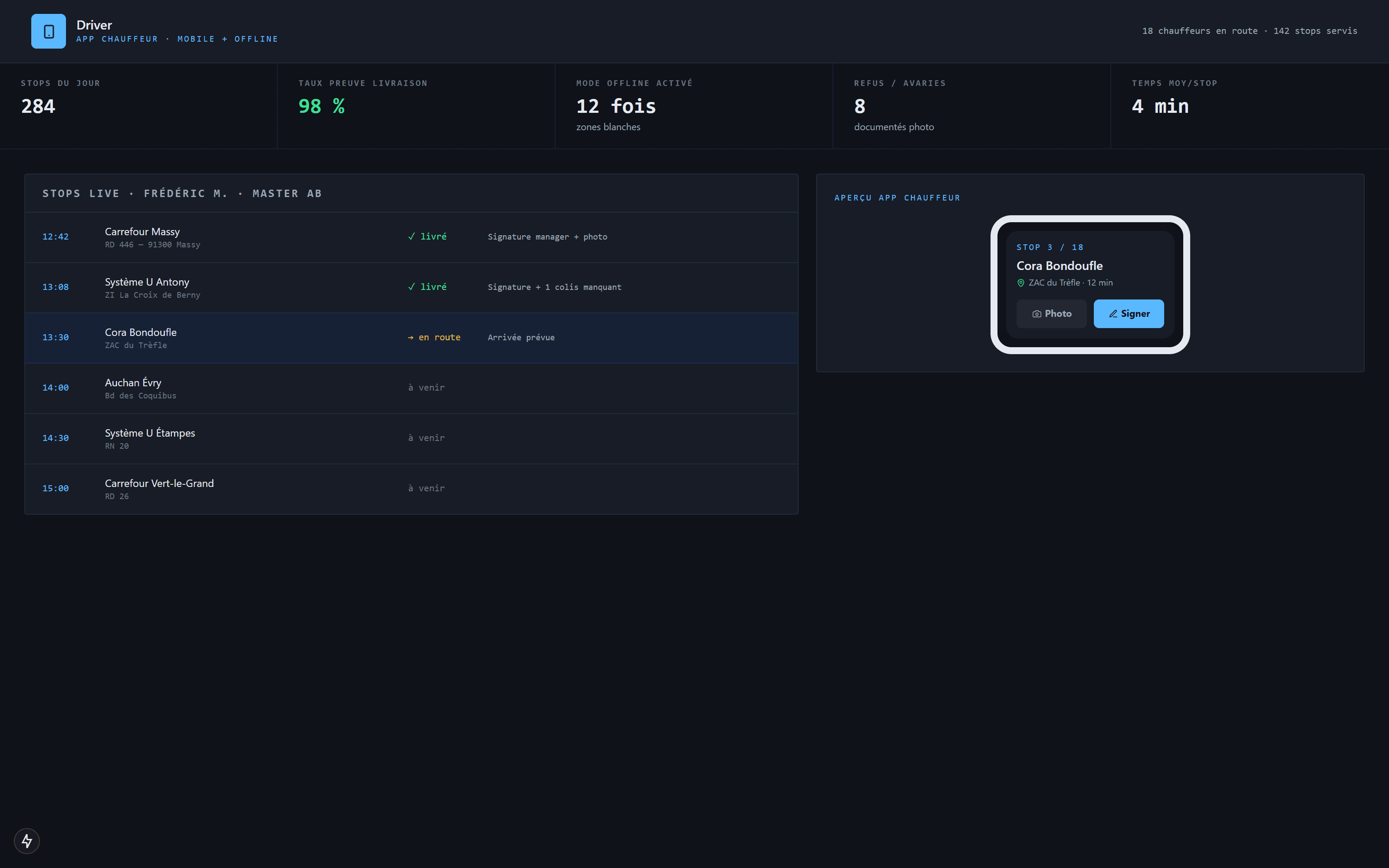Click '18 chauffeurs en route' header status
Screen dimensions: 1389x868
pyautogui.click(x=1200, y=31)
